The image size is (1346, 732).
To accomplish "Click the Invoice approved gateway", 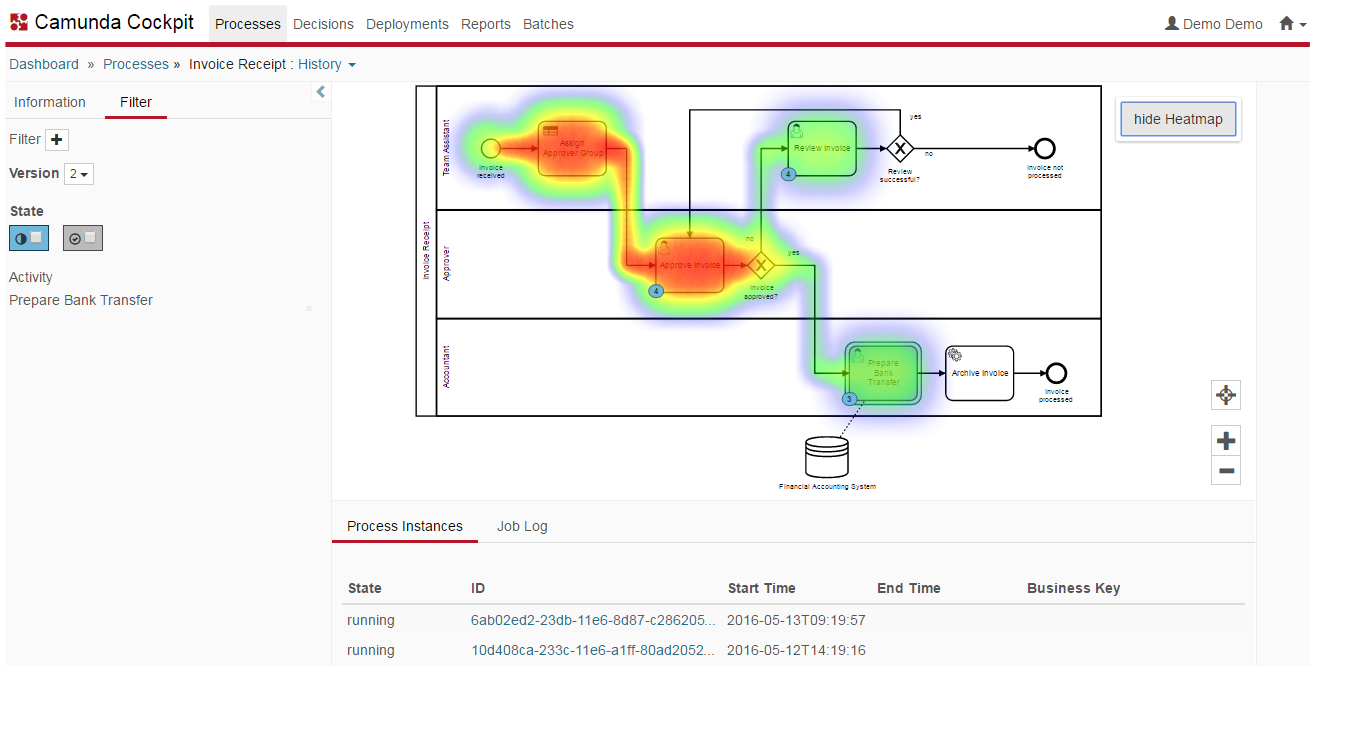I will pyautogui.click(x=762, y=265).
